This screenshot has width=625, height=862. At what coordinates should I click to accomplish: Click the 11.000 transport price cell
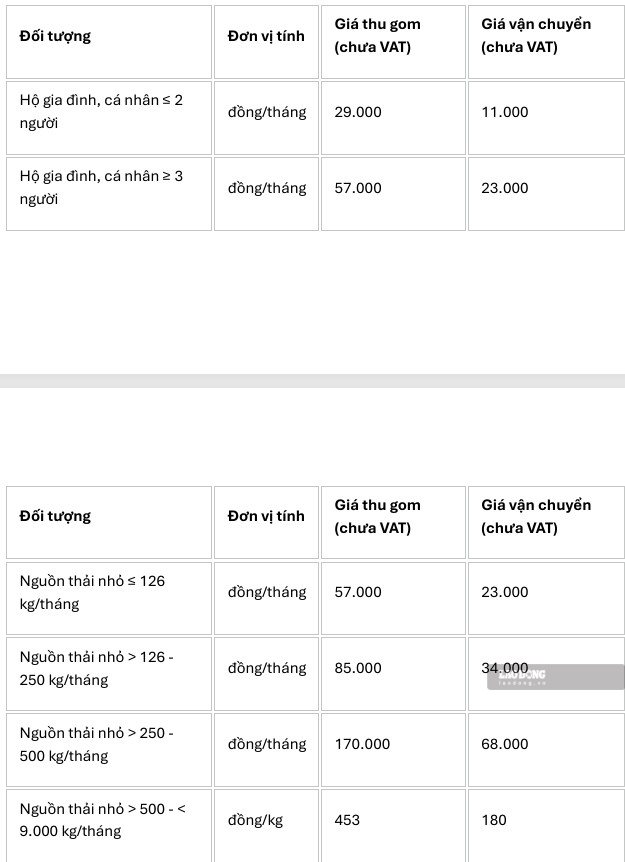pos(546,118)
